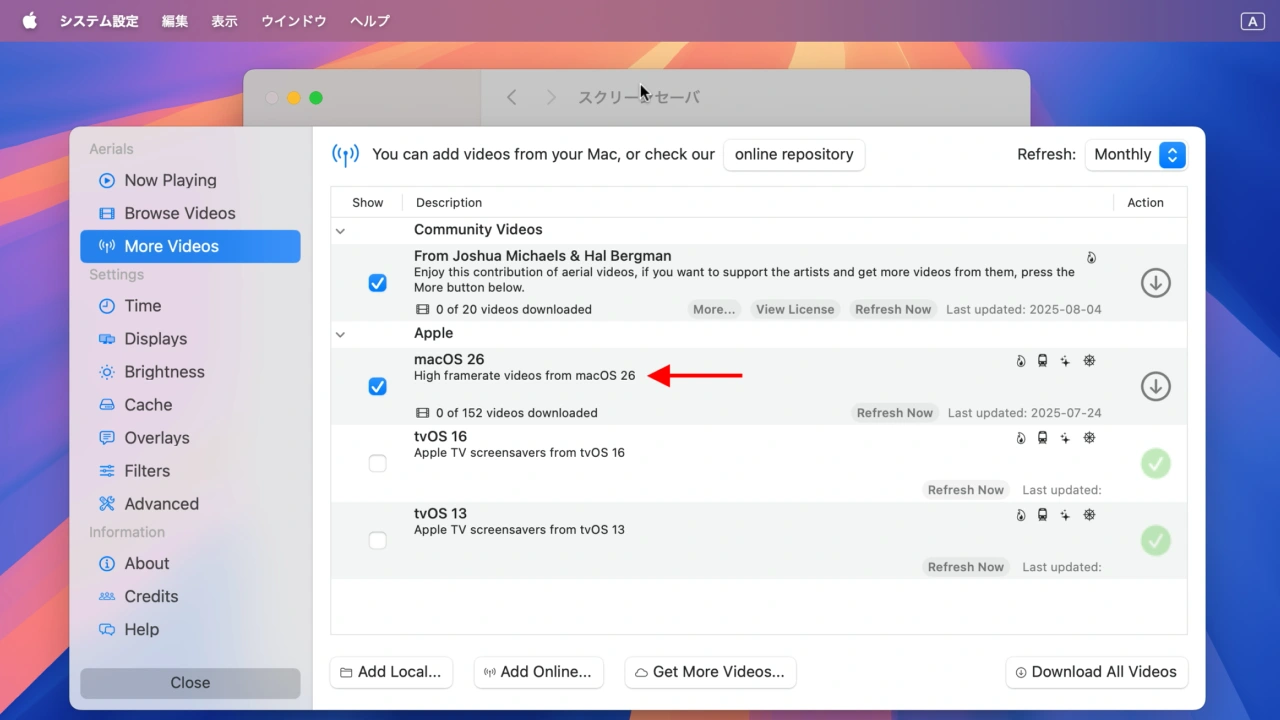Open Browse Videos in the sidebar
Screen dimensions: 1280x720
tap(179, 213)
